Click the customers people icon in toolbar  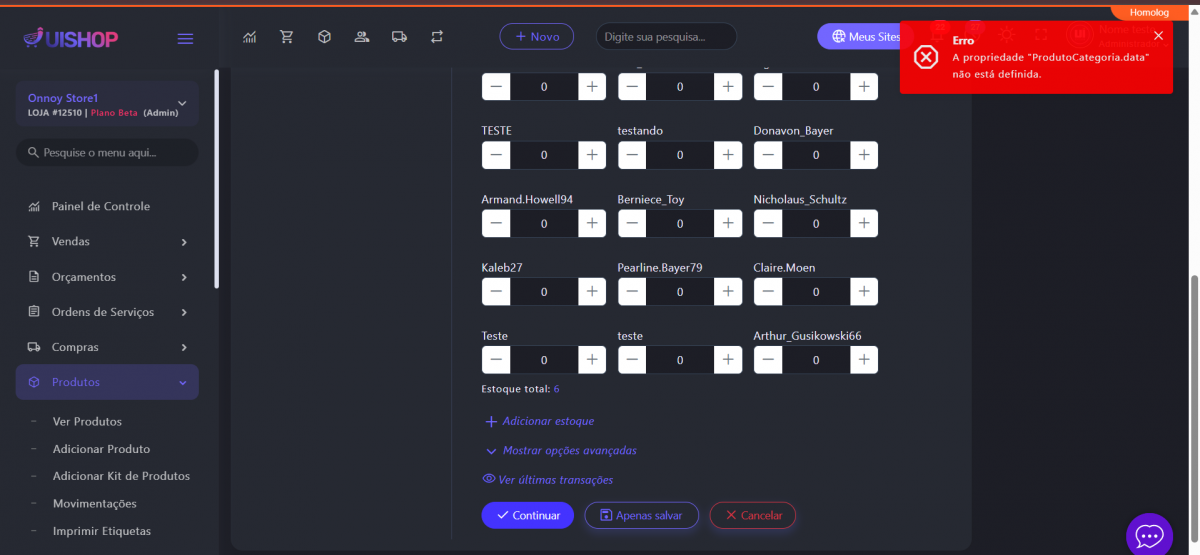(x=361, y=37)
